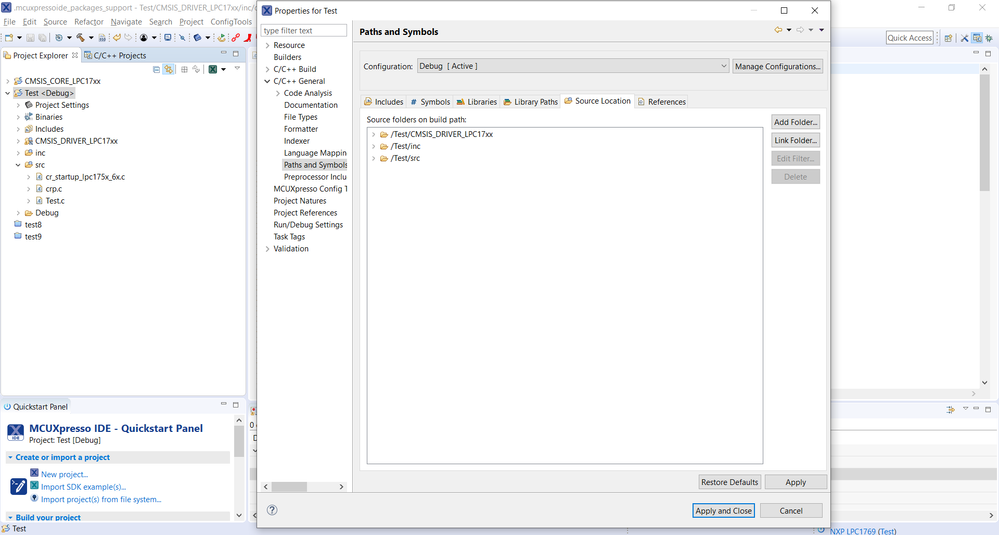Screen dimensions: 999x535
Task: Click the dialog help question mark icon
Action: [272, 510]
